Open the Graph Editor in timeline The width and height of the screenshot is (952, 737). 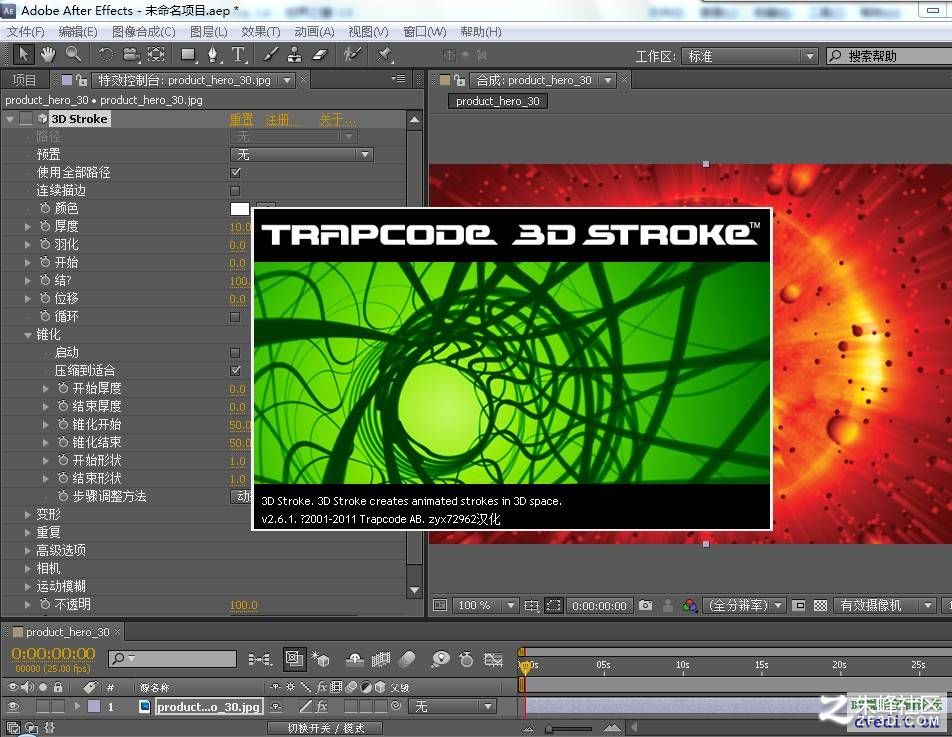(x=493, y=659)
